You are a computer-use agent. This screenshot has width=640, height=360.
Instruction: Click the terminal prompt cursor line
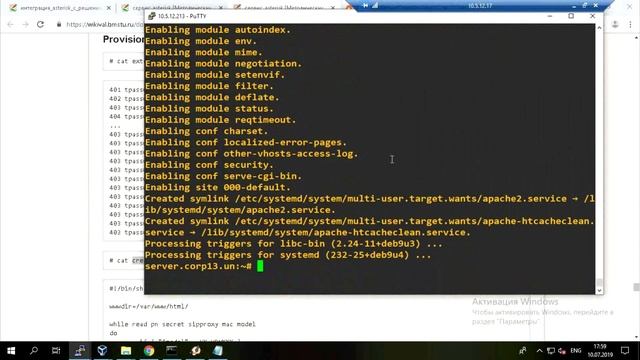(x=204, y=266)
